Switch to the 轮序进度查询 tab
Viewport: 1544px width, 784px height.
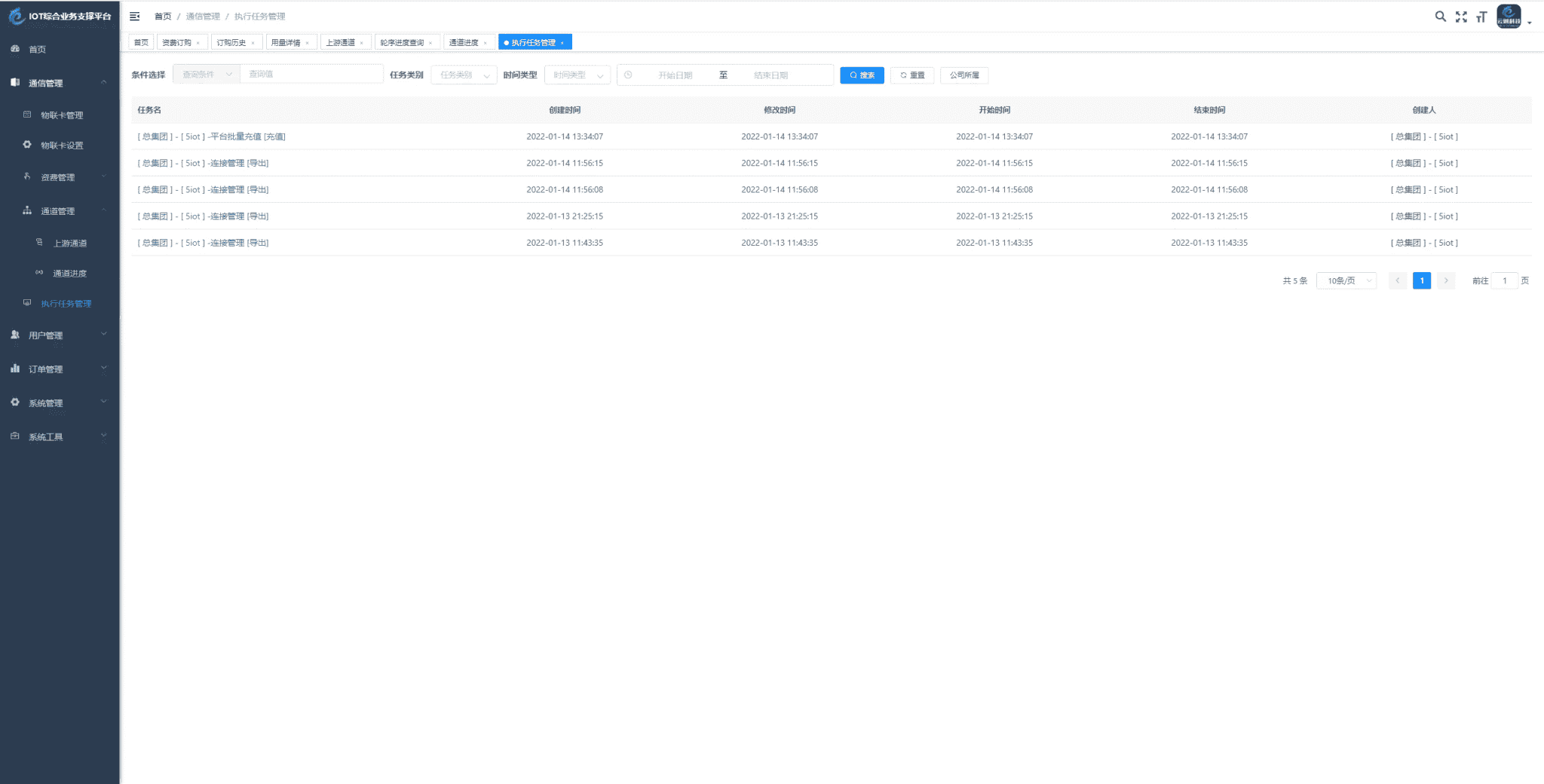401,43
